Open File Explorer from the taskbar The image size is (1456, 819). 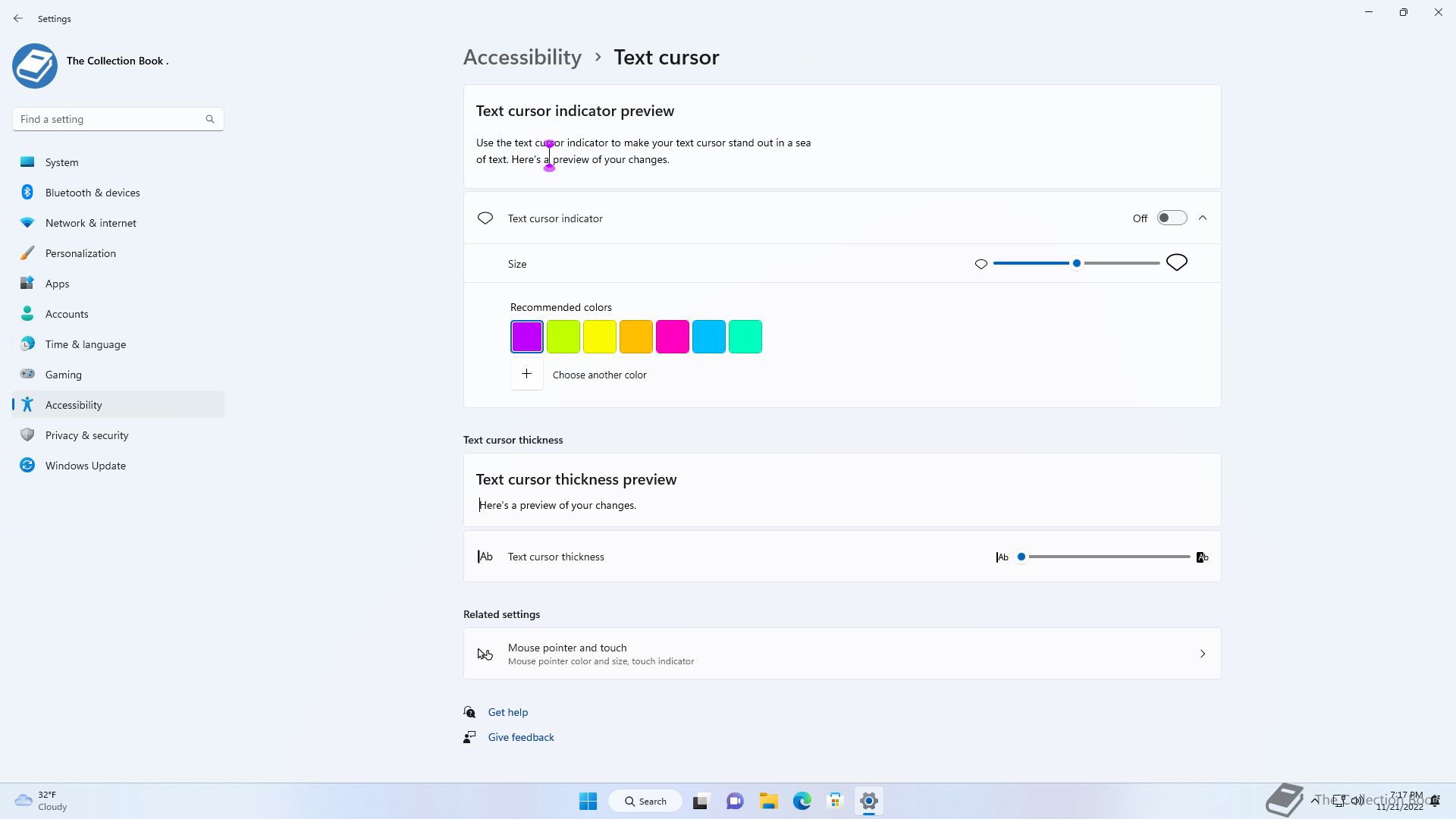click(768, 801)
